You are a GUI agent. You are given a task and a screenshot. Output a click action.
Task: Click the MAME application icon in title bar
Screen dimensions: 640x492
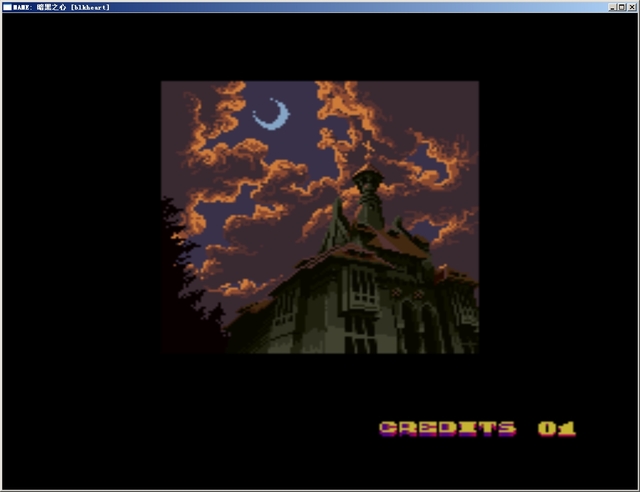(7, 7)
